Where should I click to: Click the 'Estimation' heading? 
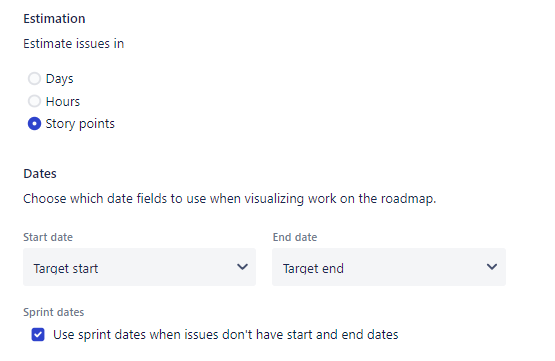[x=54, y=18]
